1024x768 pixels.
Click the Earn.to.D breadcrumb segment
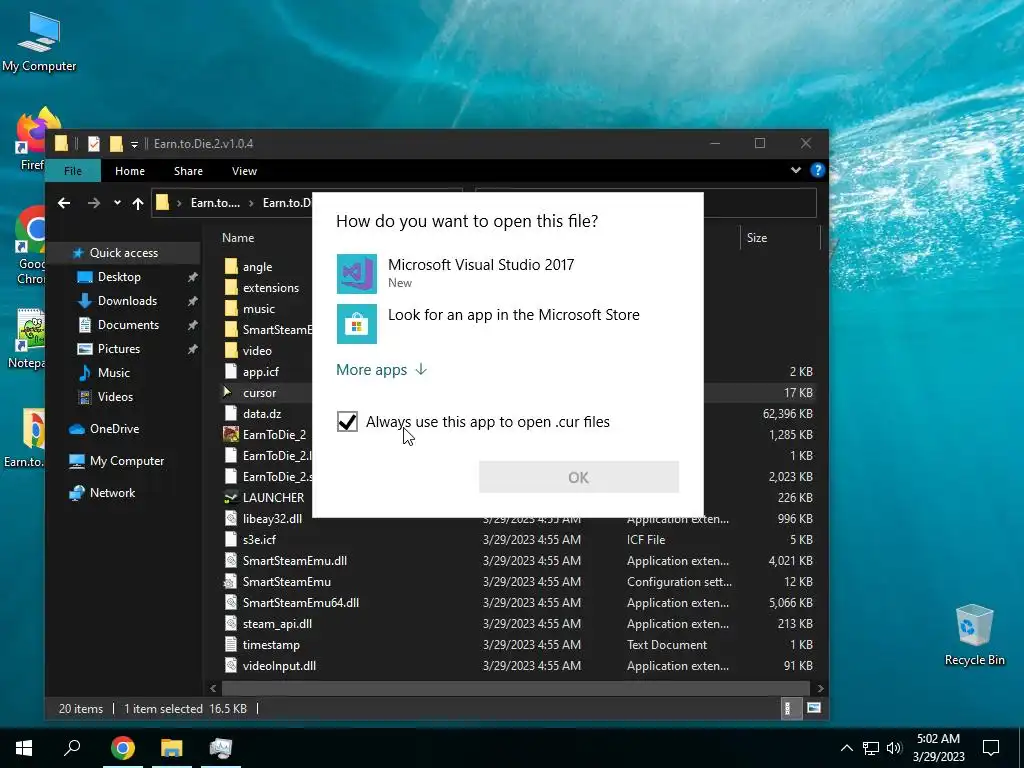coord(286,203)
